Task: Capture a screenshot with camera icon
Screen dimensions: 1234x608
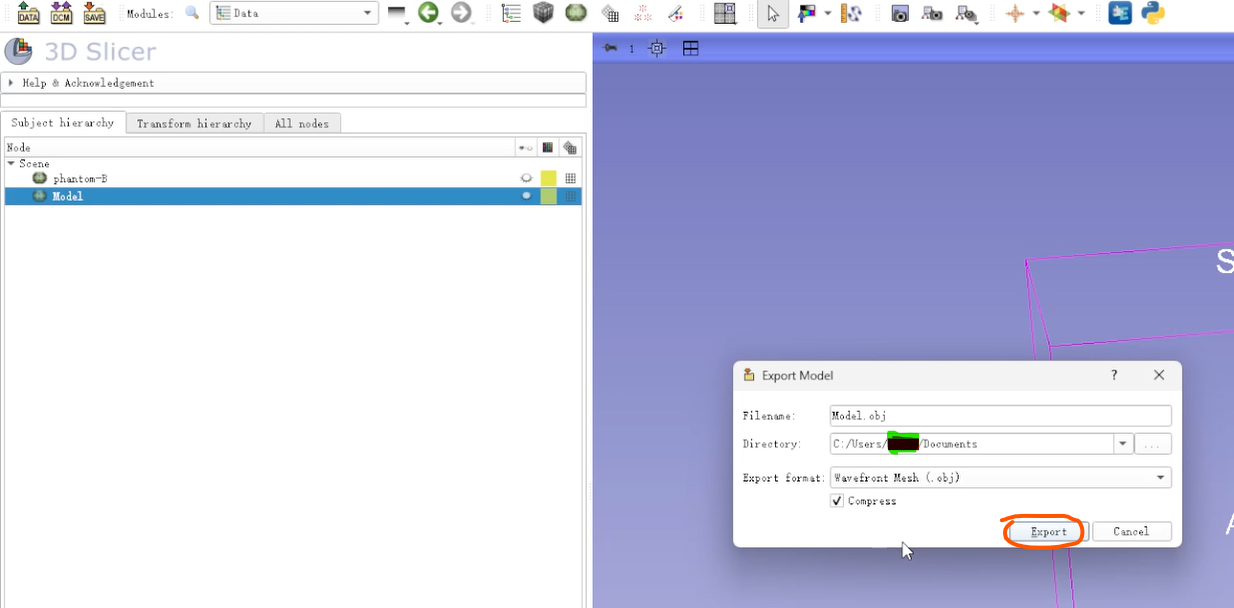Action: pos(900,13)
